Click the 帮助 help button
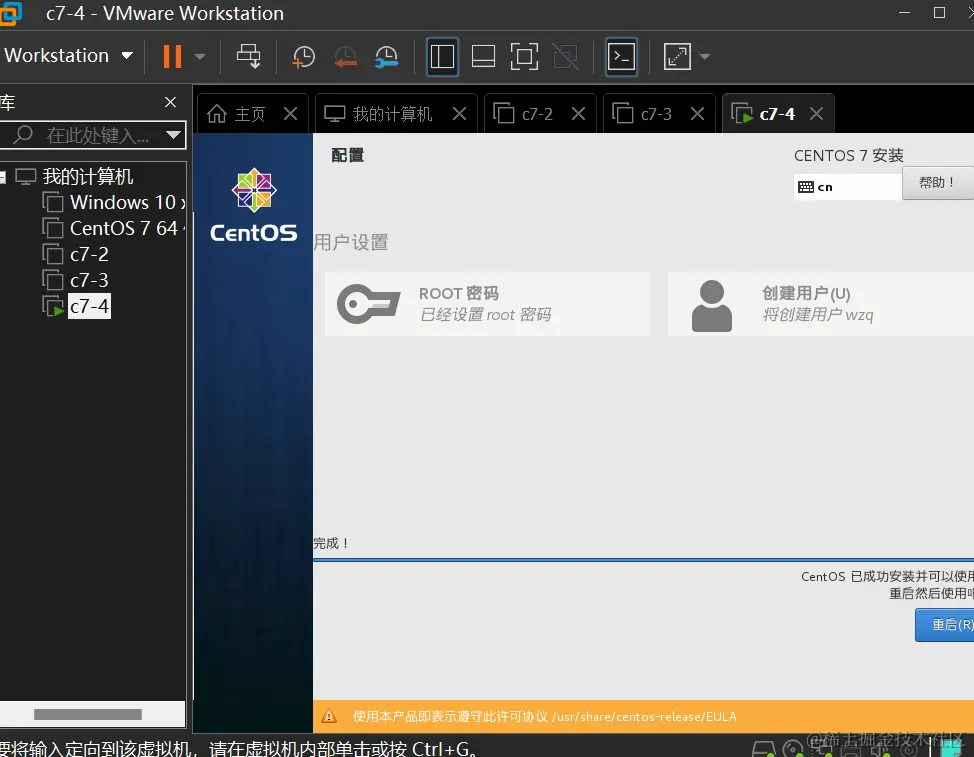This screenshot has height=757, width=974. (938, 183)
